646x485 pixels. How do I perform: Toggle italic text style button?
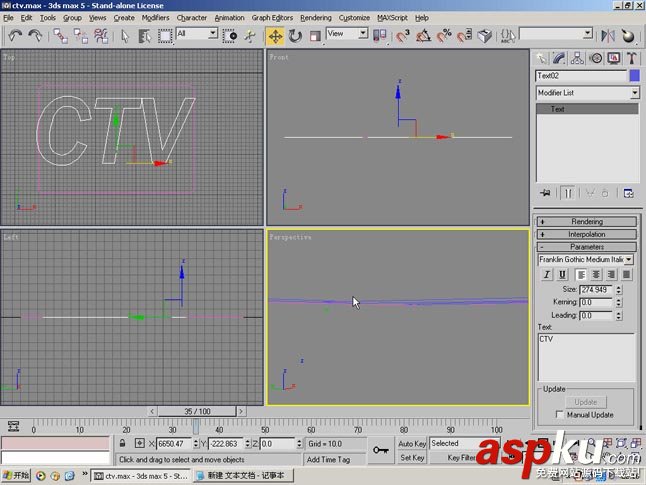(547, 274)
